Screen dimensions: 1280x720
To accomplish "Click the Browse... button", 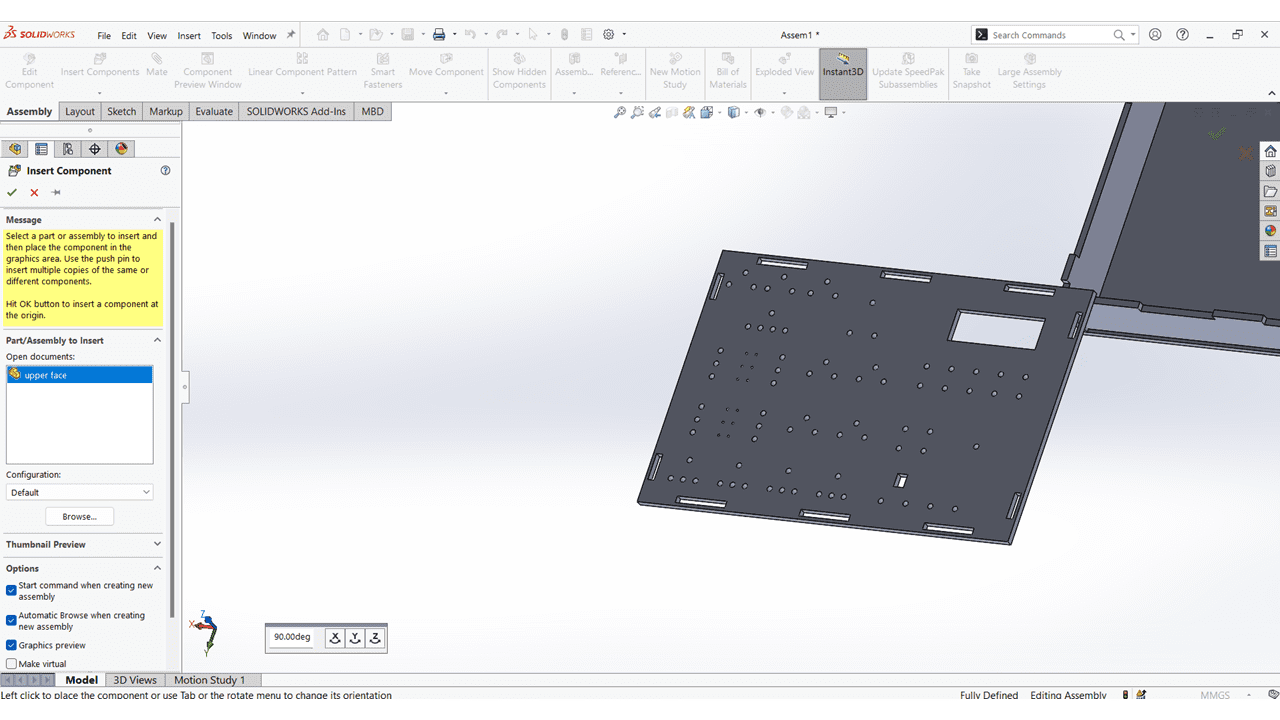I will [79, 516].
